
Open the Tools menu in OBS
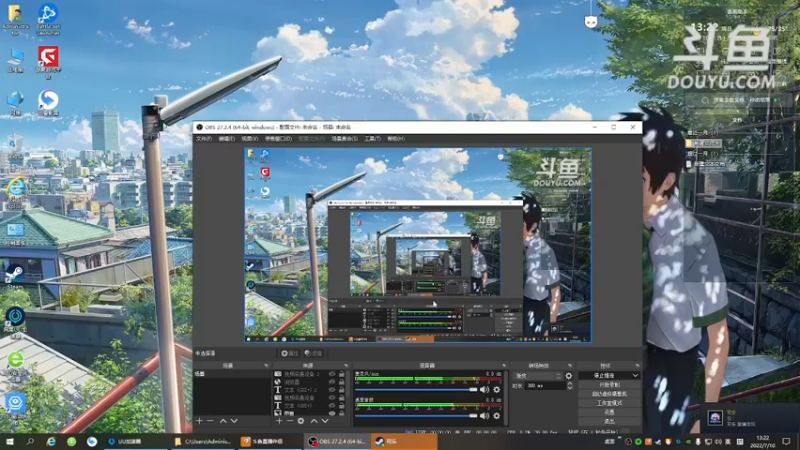tap(372, 139)
